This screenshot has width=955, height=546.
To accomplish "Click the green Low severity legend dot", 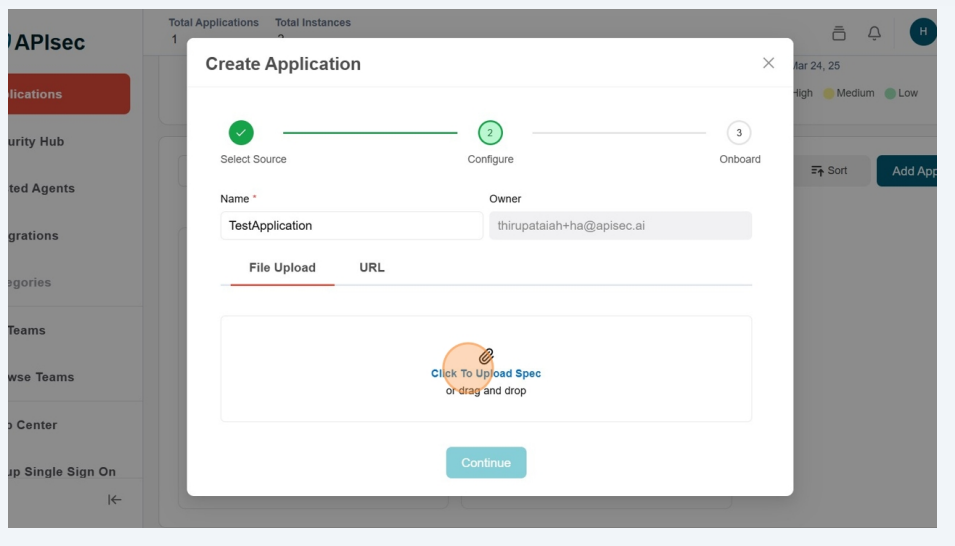I will [x=889, y=94].
